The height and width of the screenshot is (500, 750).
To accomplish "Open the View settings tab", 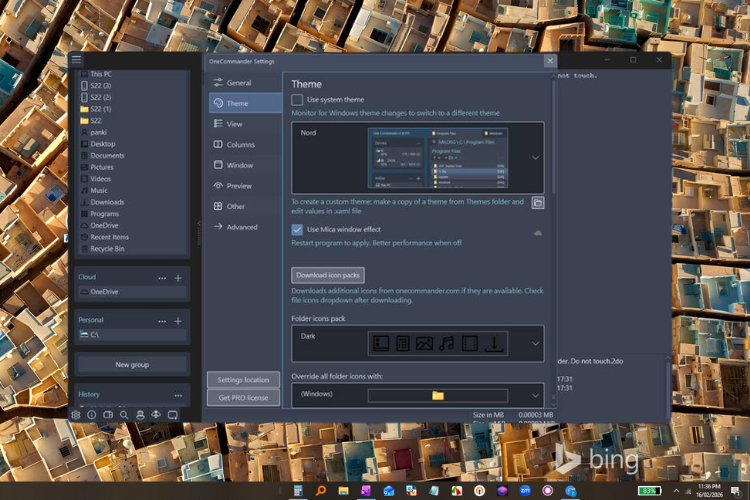I will pos(245,124).
